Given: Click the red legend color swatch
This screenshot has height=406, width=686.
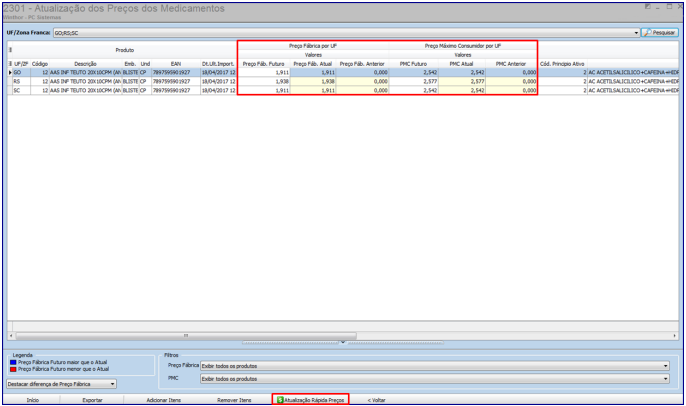Looking at the screenshot, I should pyautogui.click(x=13, y=369).
